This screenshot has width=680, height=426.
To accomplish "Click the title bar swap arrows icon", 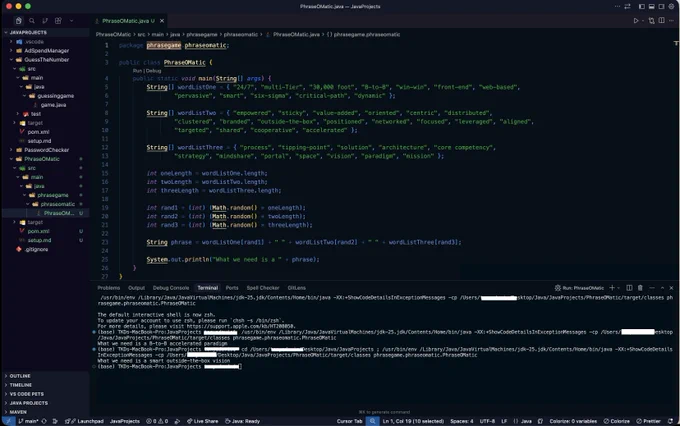I will [x=627, y=7].
